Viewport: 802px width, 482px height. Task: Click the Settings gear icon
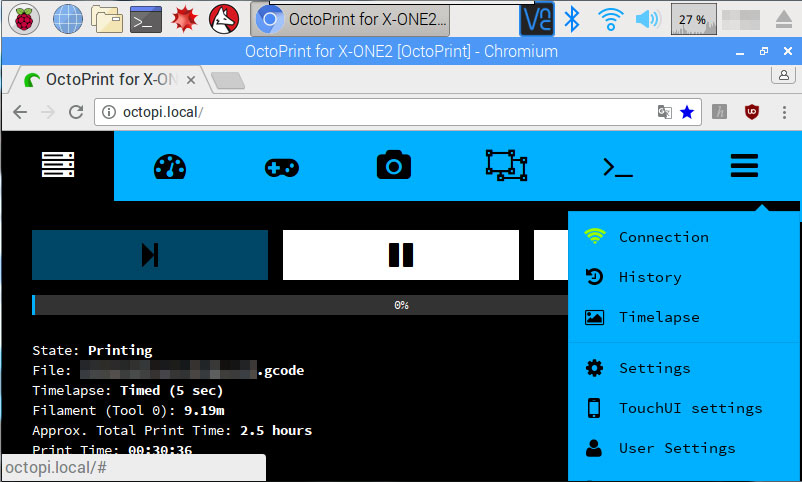tap(594, 368)
